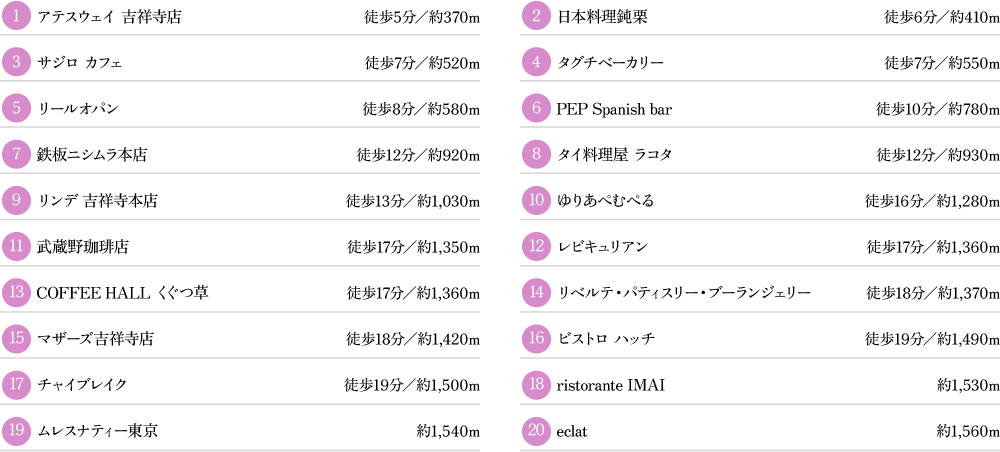Click the pink number 6 circle
Image resolution: width=1000 pixels, height=452 pixels.
pos(536,108)
